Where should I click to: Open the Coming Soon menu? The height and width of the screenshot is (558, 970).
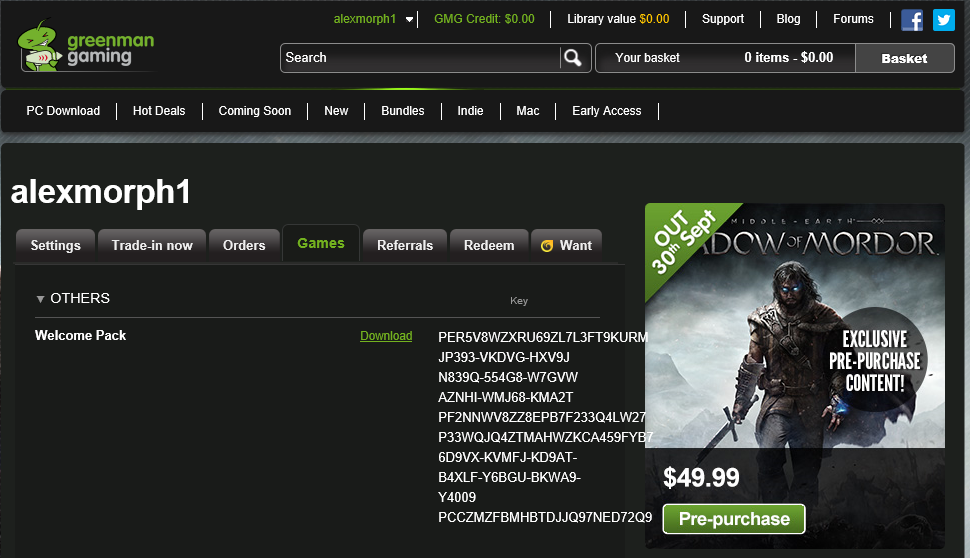[x=255, y=111]
